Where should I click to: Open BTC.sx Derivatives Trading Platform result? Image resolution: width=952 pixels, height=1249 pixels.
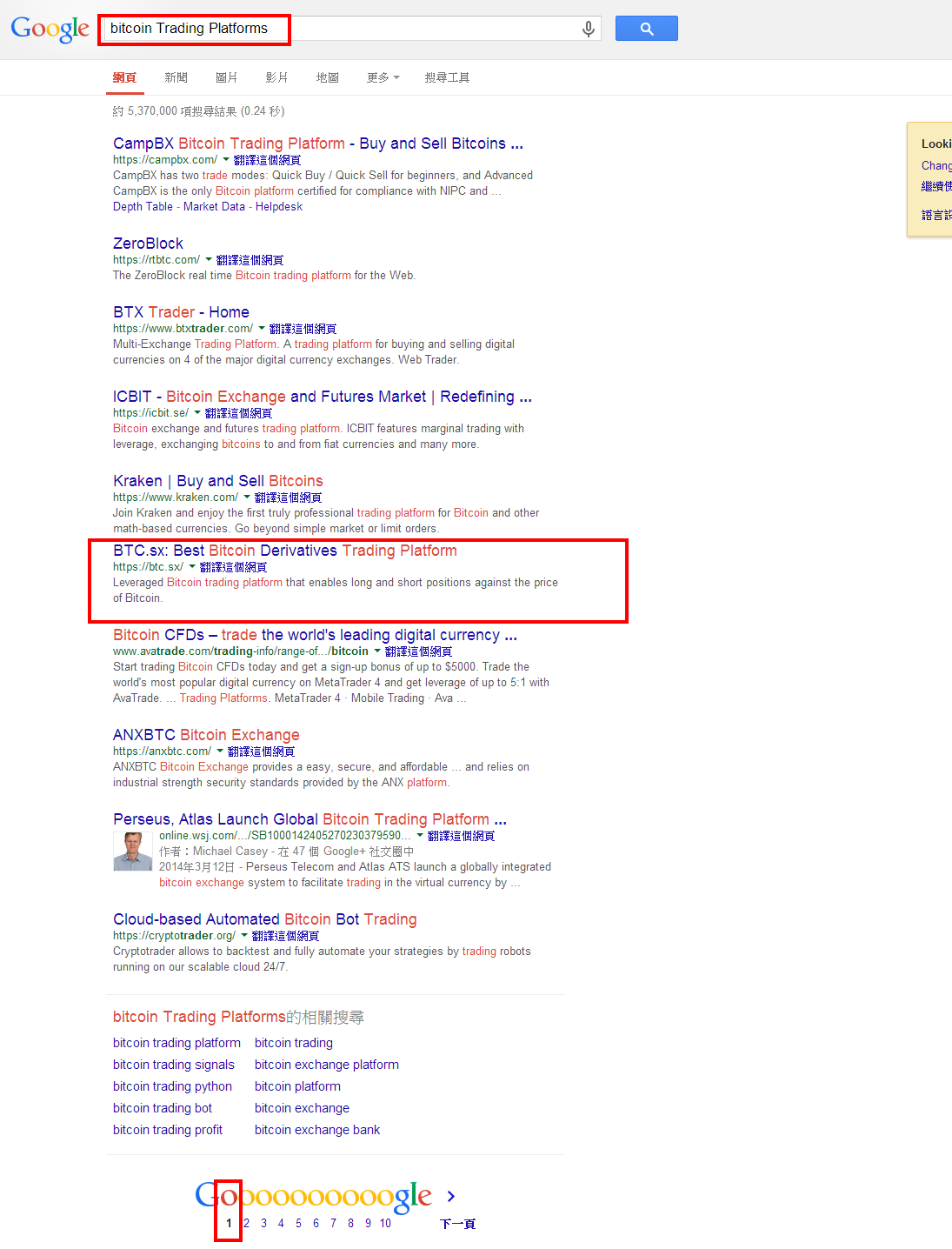tap(285, 551)
